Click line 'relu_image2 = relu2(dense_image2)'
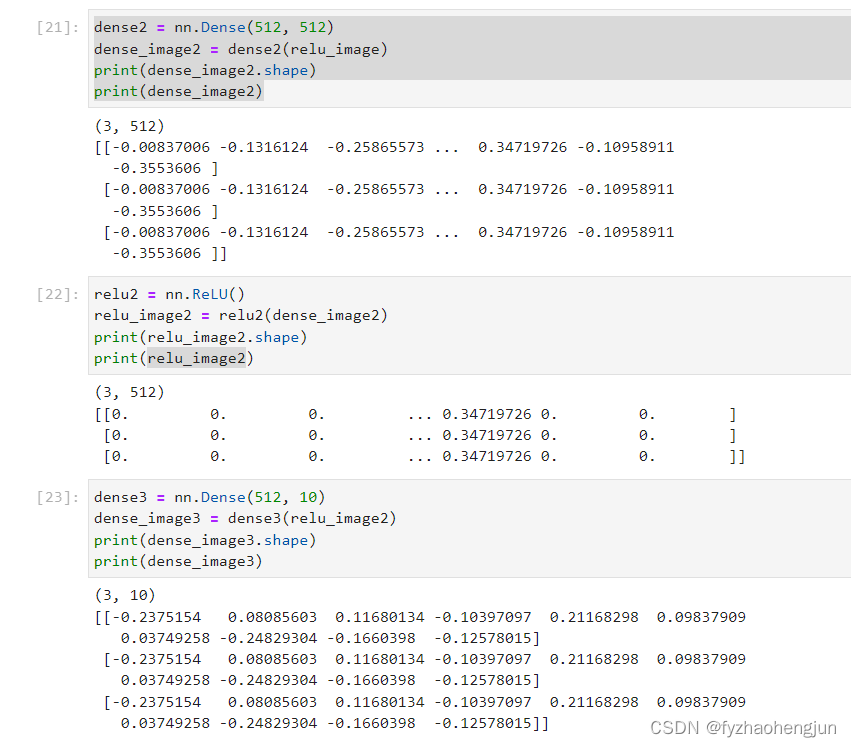 (x=240, y=315)
